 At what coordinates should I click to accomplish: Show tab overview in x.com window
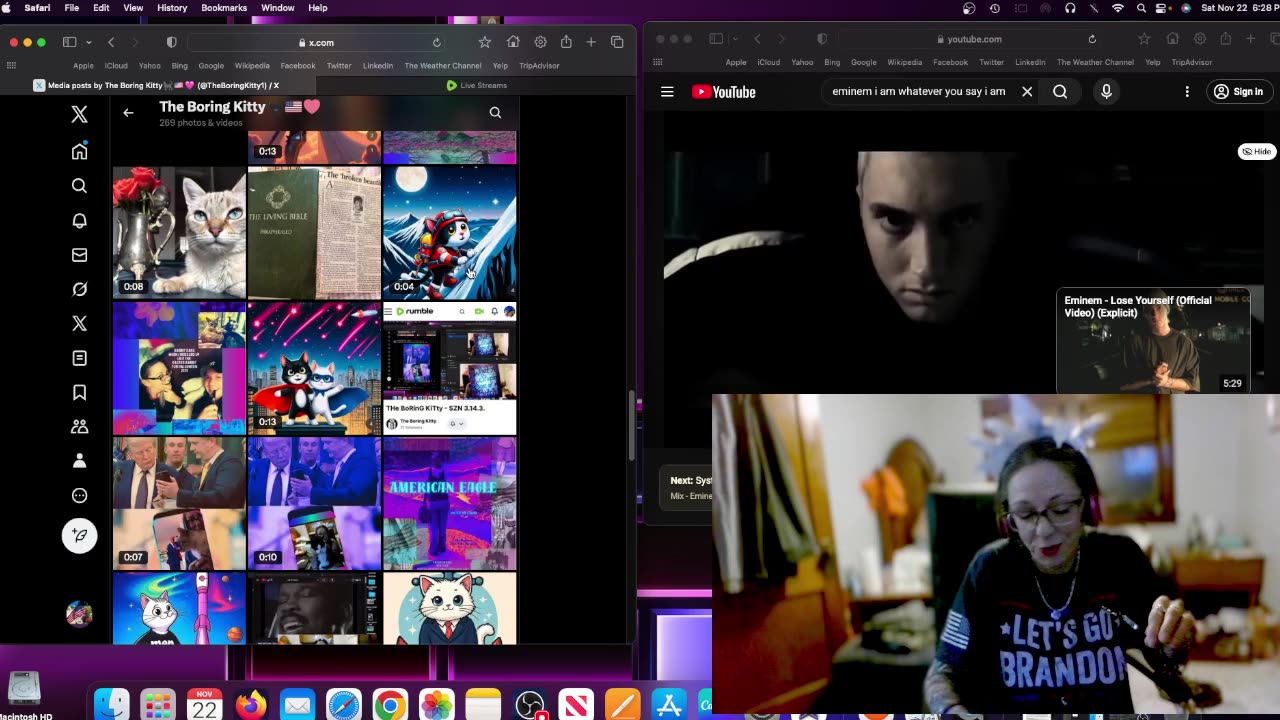pyautogui.click(x=617, y=42)
